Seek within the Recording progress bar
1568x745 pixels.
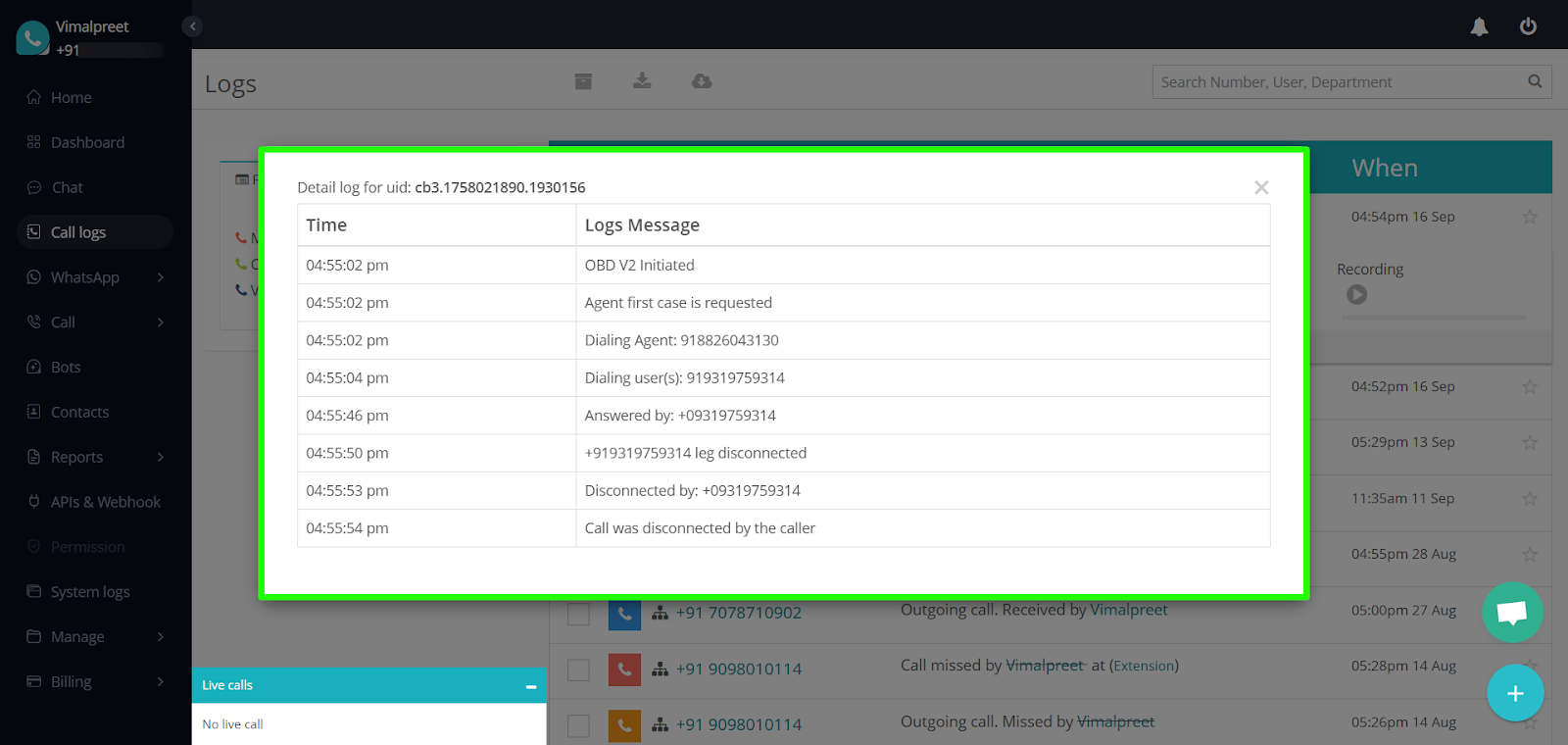click(x=1436, y=318)
